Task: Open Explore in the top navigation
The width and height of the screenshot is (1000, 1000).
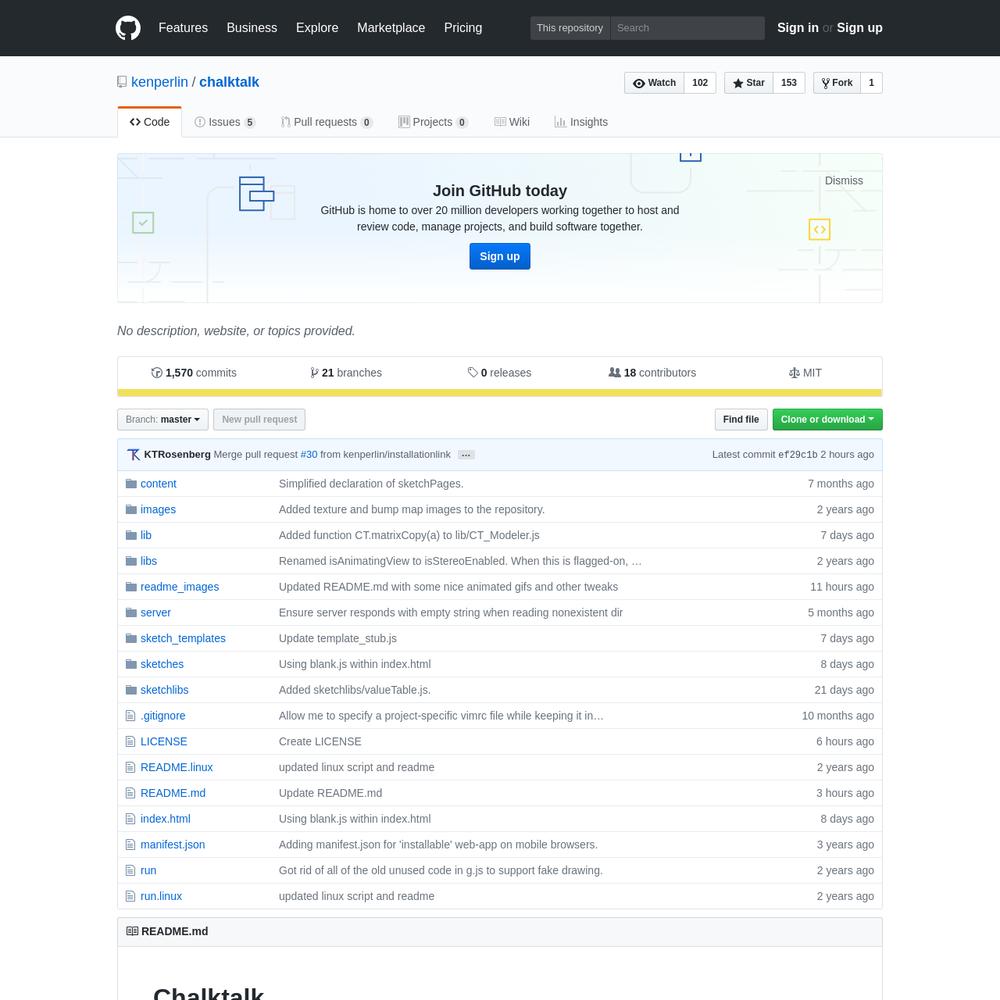Action: 317,28
